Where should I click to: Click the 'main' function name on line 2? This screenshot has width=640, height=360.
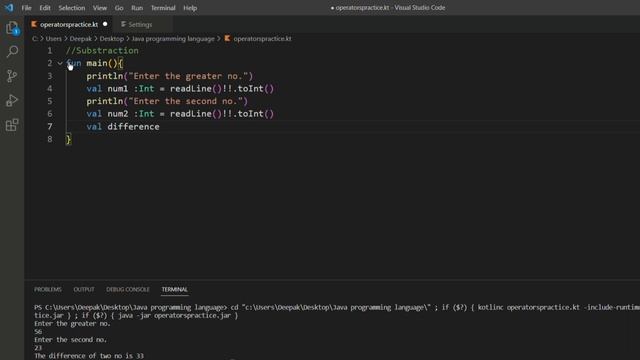click(97, 63)
